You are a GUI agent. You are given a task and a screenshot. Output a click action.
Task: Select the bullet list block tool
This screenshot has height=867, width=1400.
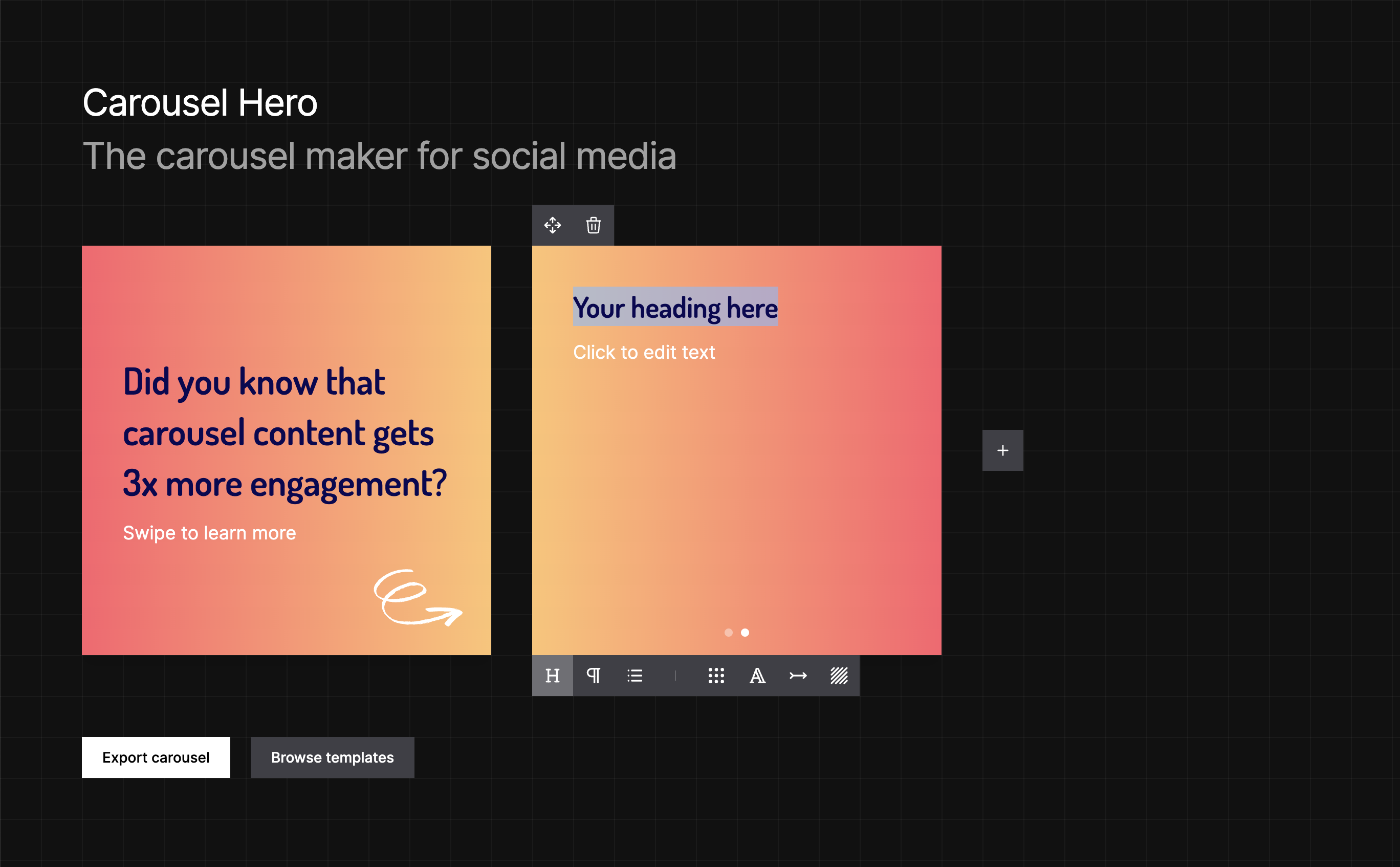point(635,676)
